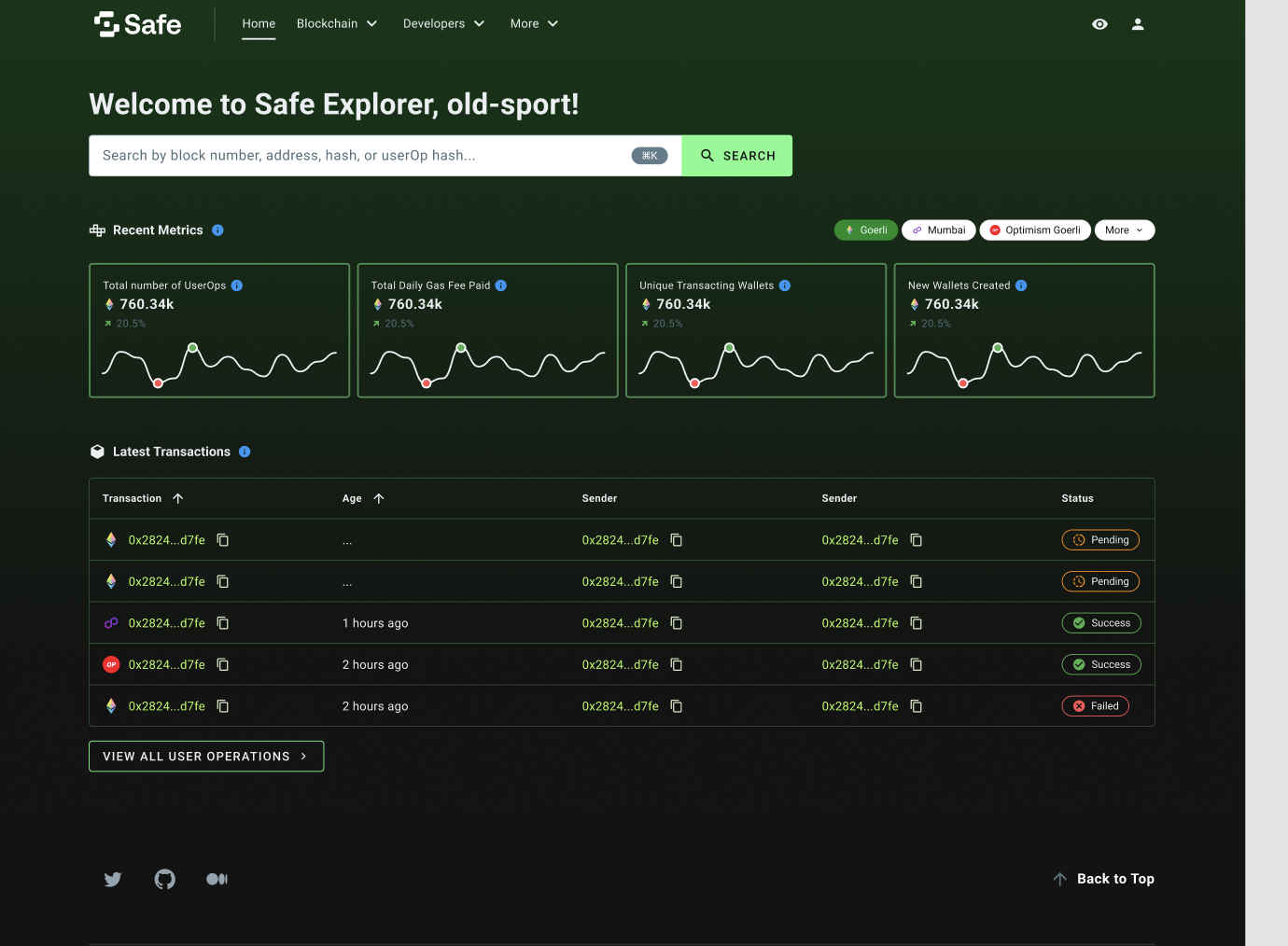Select the Goerli network chip

866,230
